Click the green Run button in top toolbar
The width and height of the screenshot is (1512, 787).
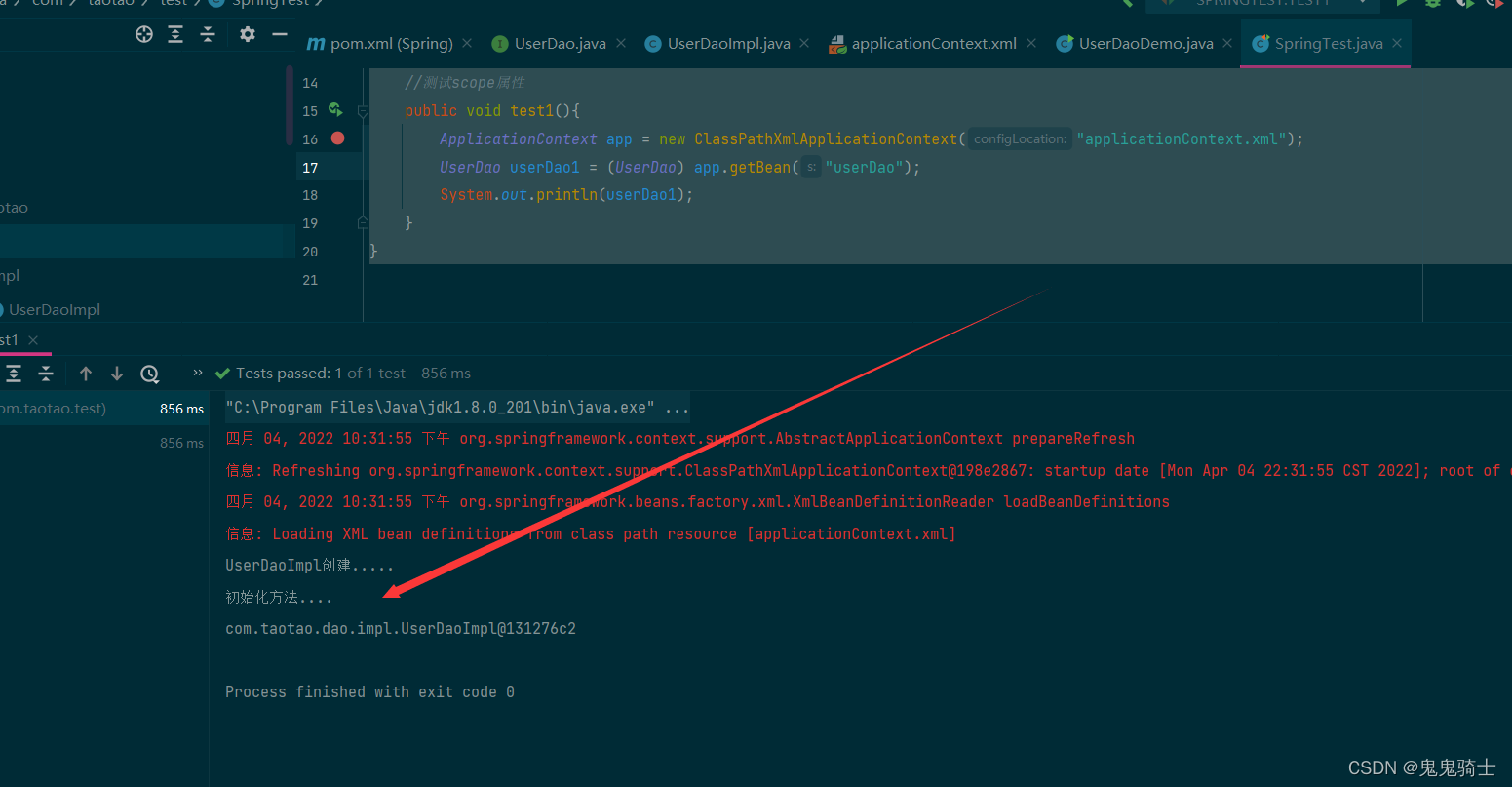pyautogui.click(x=1402, y=3)
